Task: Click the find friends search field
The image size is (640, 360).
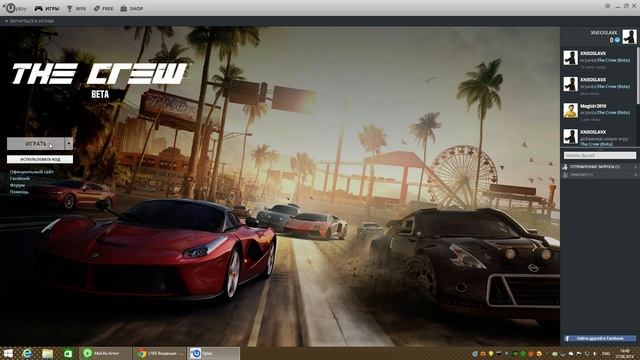Action: pos(600,156)
